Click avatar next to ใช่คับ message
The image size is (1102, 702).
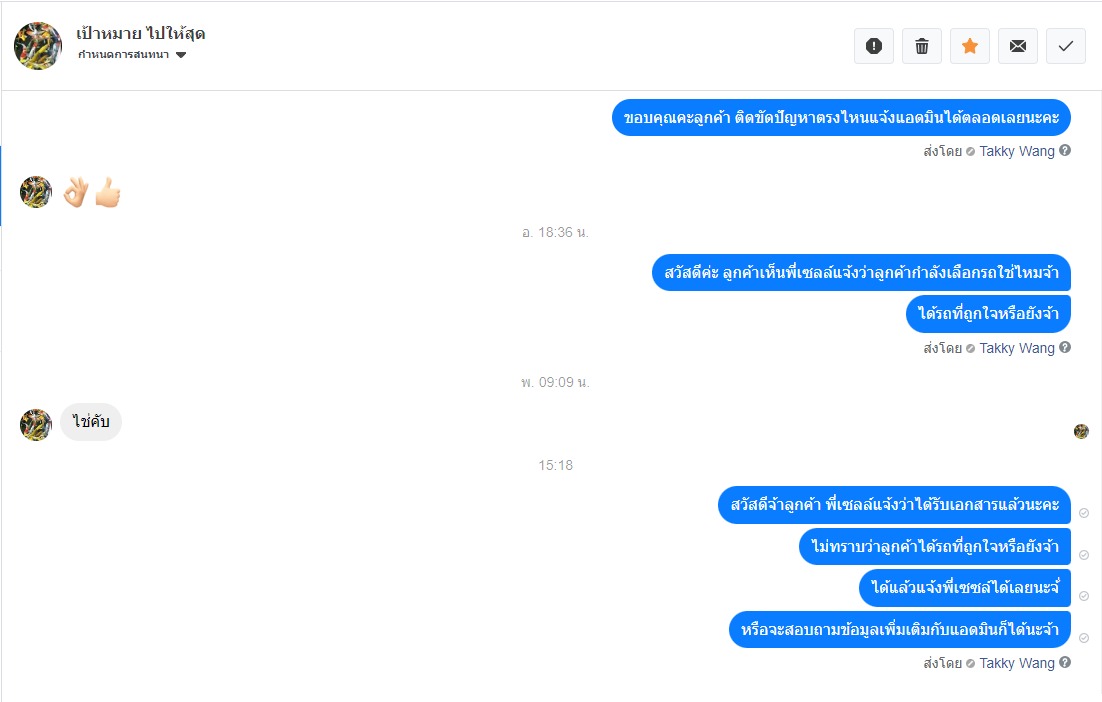click(x=36, y=425)
